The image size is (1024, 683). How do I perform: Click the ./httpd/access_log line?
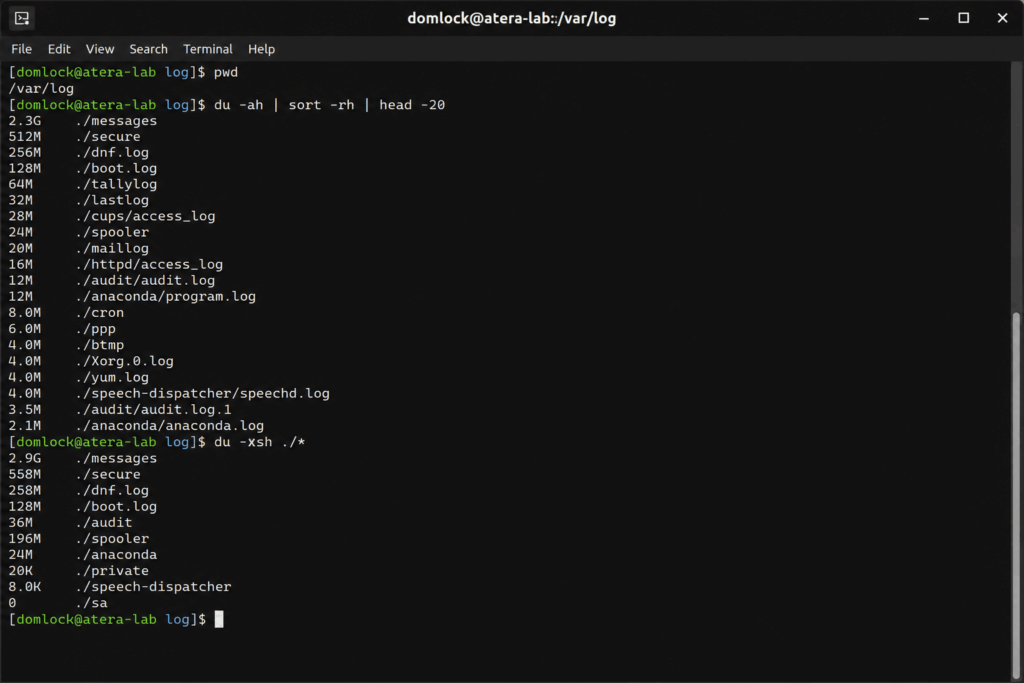tap(116, 264)
